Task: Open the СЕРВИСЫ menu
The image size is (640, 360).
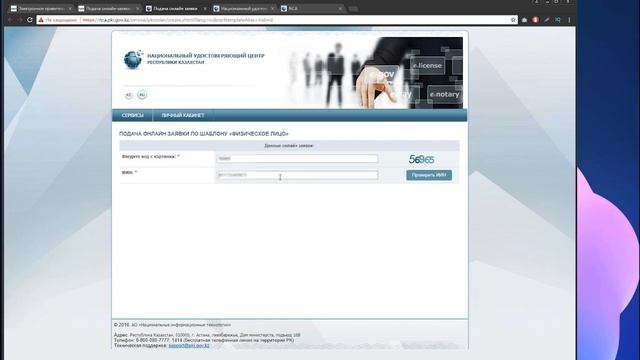Action: click(x=133, y=116)
